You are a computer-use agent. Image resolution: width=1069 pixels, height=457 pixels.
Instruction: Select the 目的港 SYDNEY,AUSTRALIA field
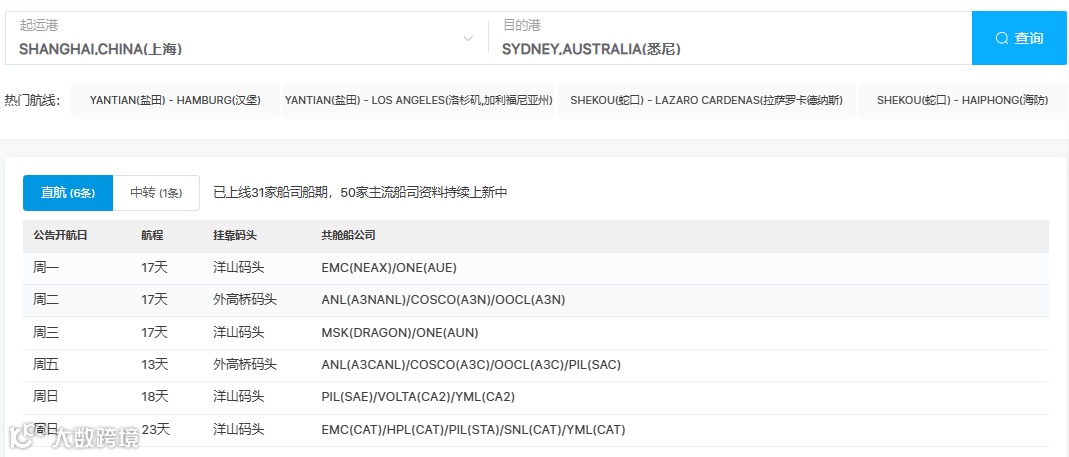coord(730,38)
